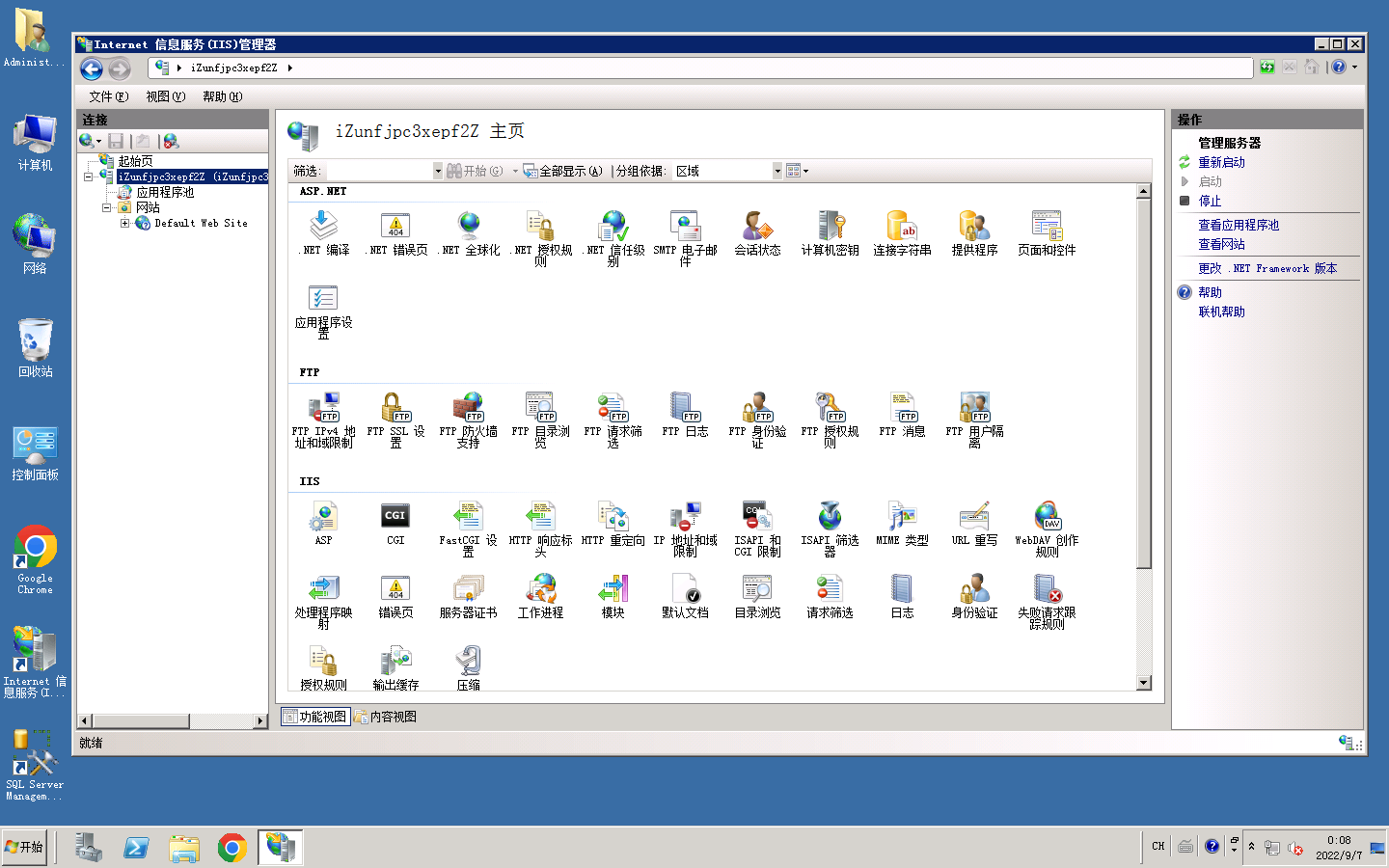Open the FTP 授权规则 icon
This screenshot has height=868, width=1389.
(x=830, y=420)
